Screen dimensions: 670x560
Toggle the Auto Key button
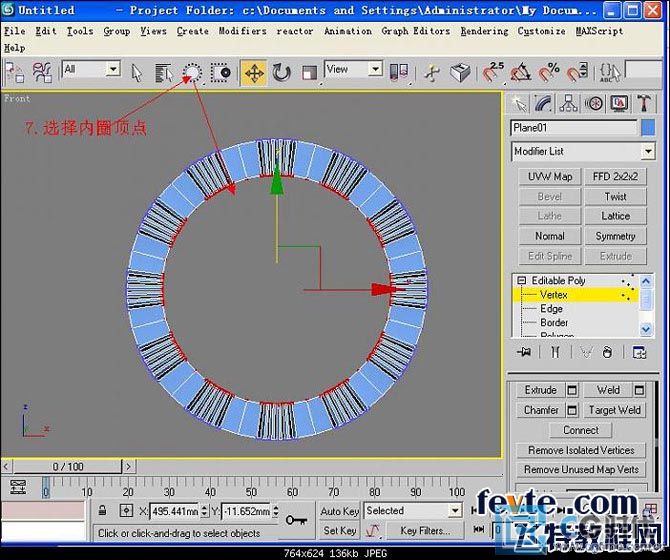(x=339, y=511)
